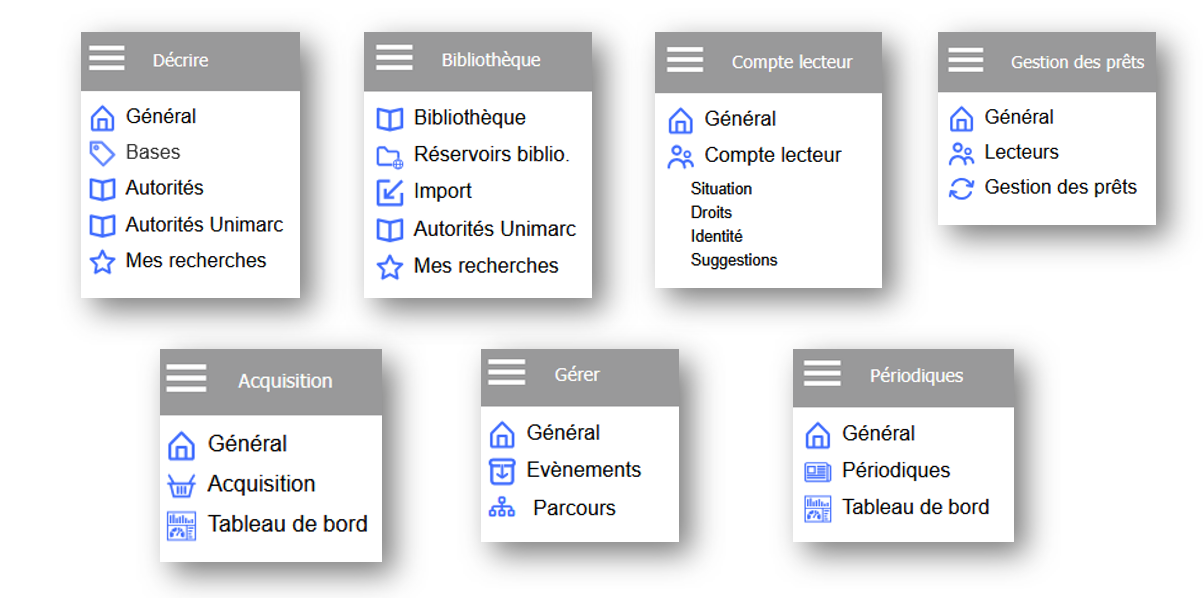Expand the Compte lecteur item in the sidebar
This screenshot has height=598, width=1204.
pyautogui.click(x=772, y=155)
